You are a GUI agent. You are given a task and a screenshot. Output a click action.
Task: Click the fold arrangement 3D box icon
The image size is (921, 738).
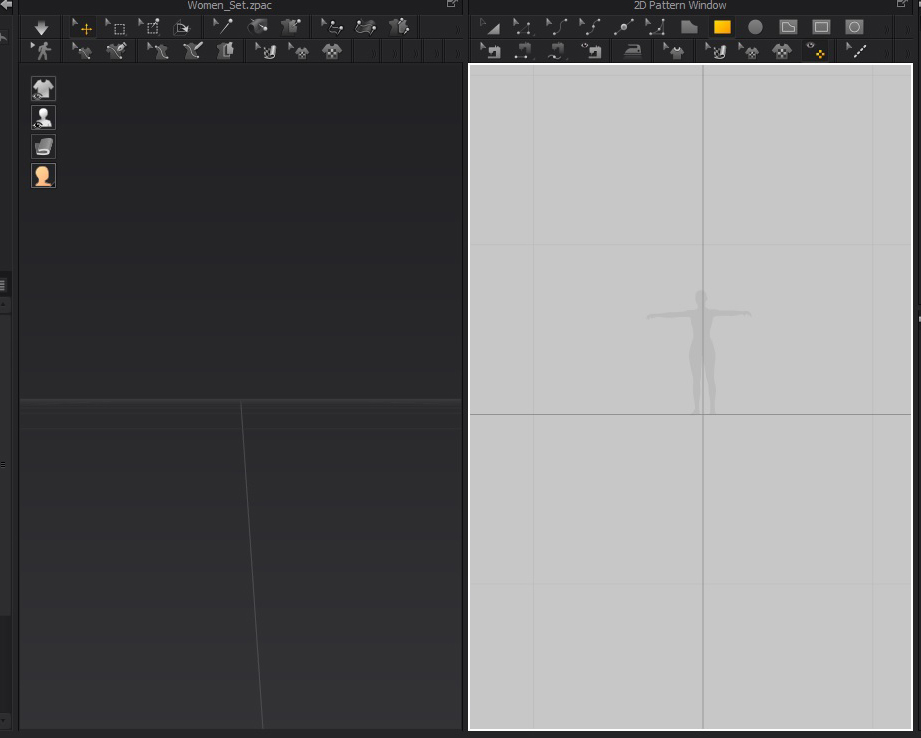182,28
